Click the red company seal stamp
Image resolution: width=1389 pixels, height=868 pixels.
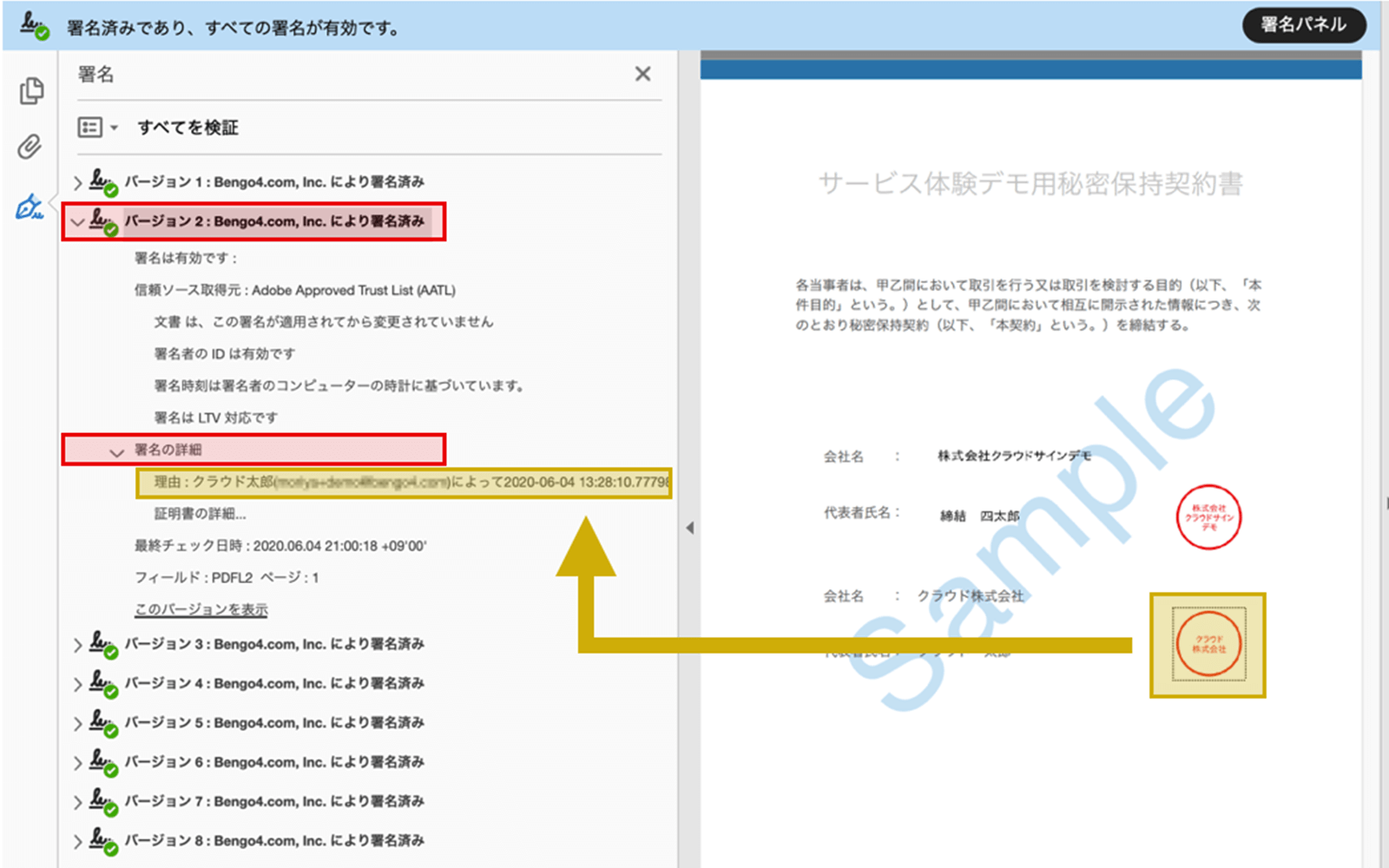pos(1208,517)
